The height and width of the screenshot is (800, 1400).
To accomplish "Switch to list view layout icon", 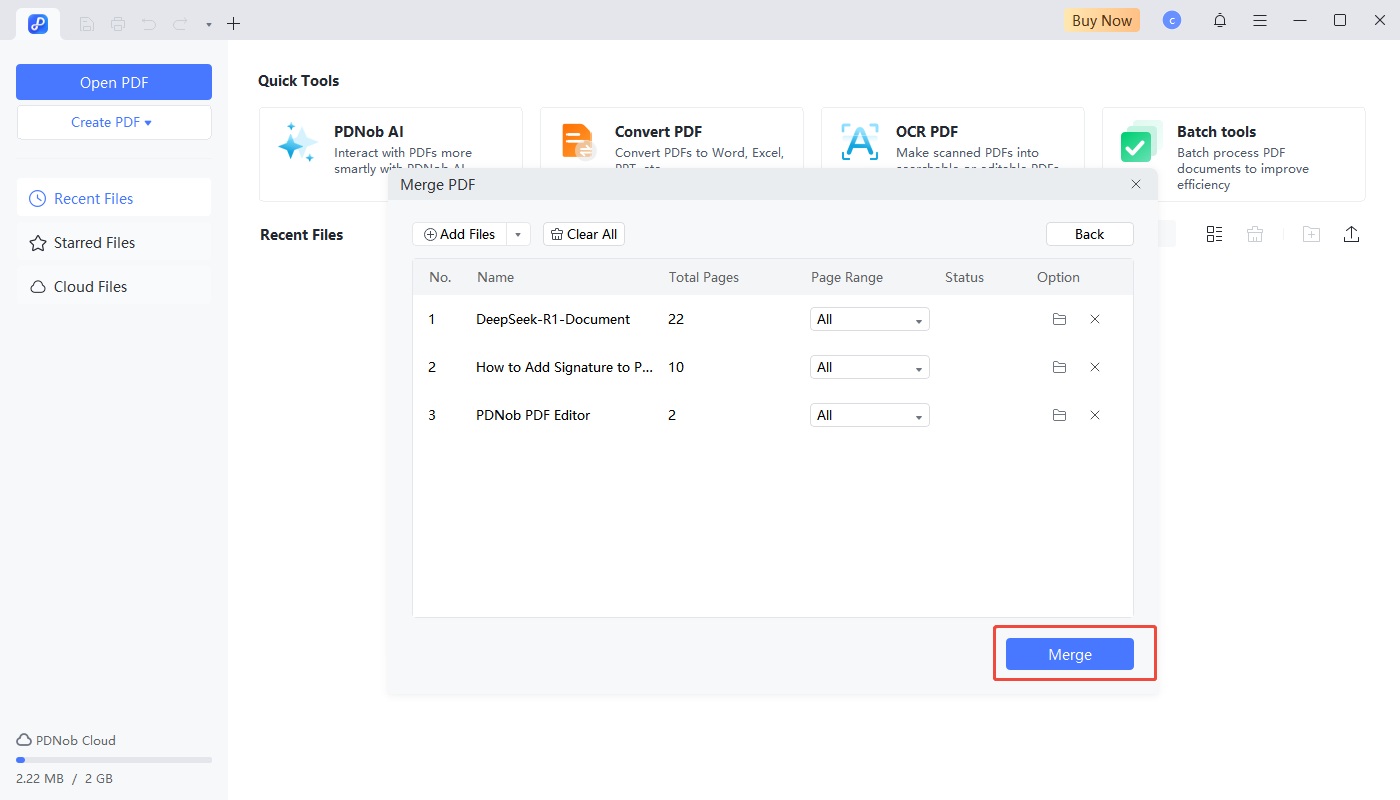I will pyautogui.click(x=1214, y=234).
